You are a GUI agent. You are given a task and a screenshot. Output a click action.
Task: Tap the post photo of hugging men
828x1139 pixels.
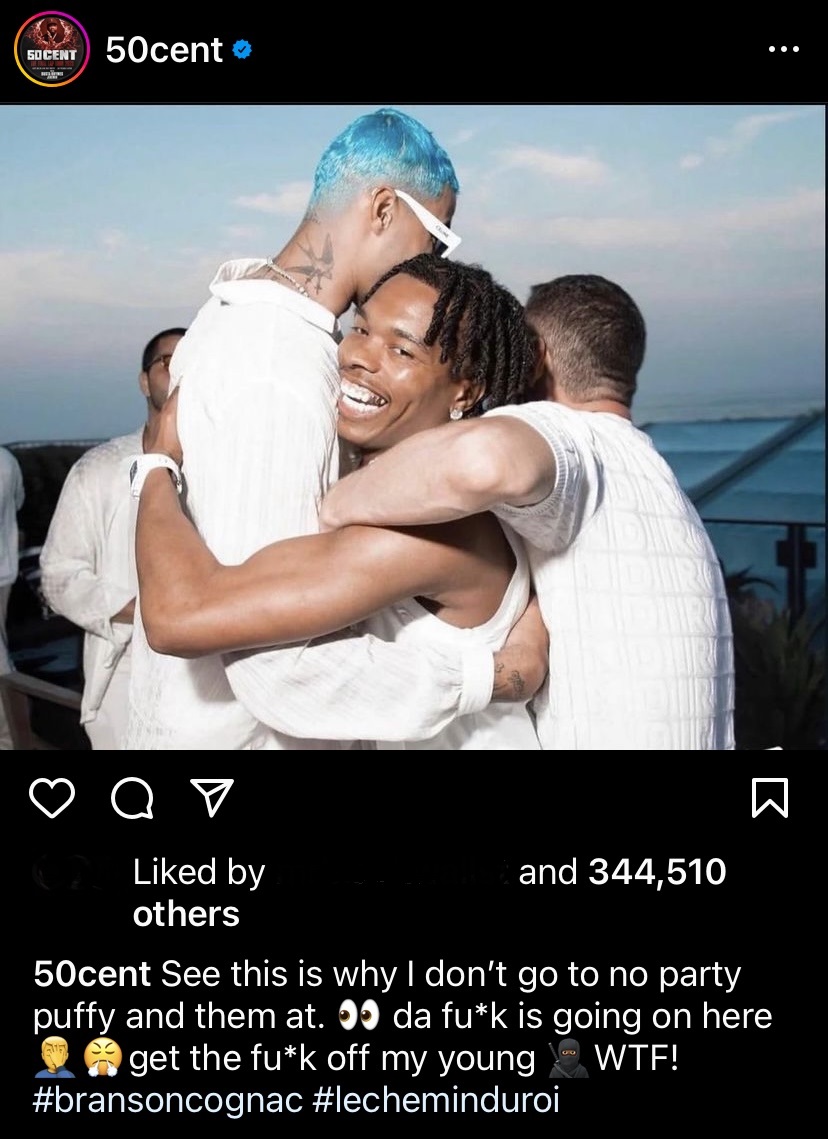click(413, 427)
